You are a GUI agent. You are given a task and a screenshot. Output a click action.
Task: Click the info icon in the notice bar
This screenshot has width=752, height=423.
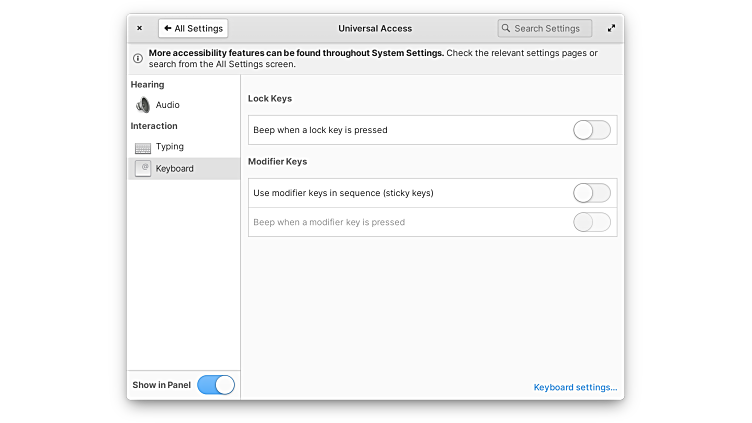tap(138, 59)
